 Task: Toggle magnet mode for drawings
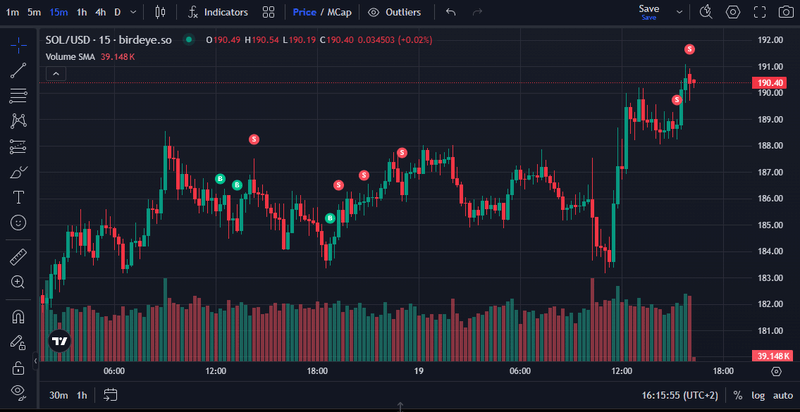point(18,317)
